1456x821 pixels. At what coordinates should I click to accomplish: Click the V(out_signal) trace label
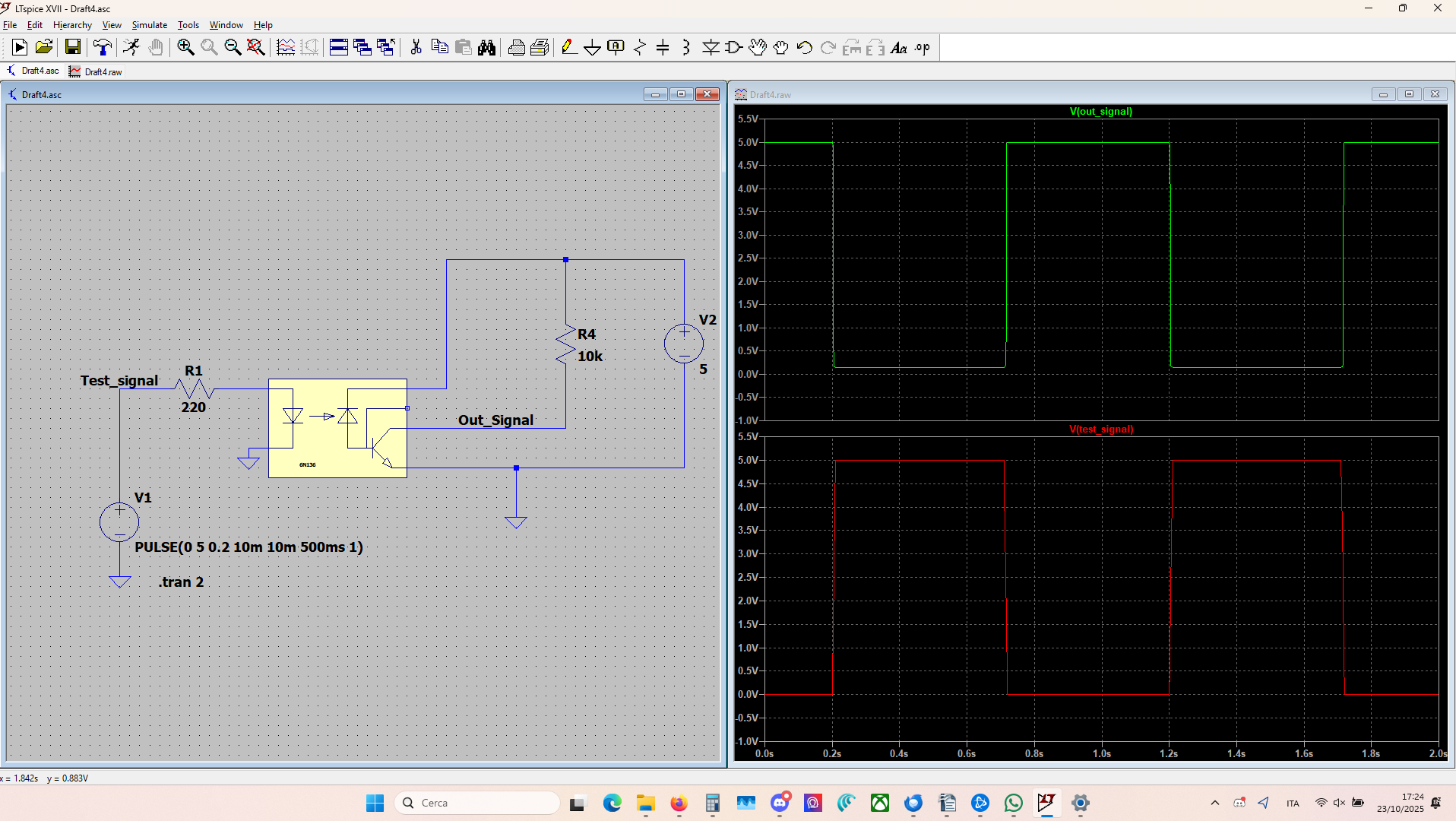(1100, 111)
